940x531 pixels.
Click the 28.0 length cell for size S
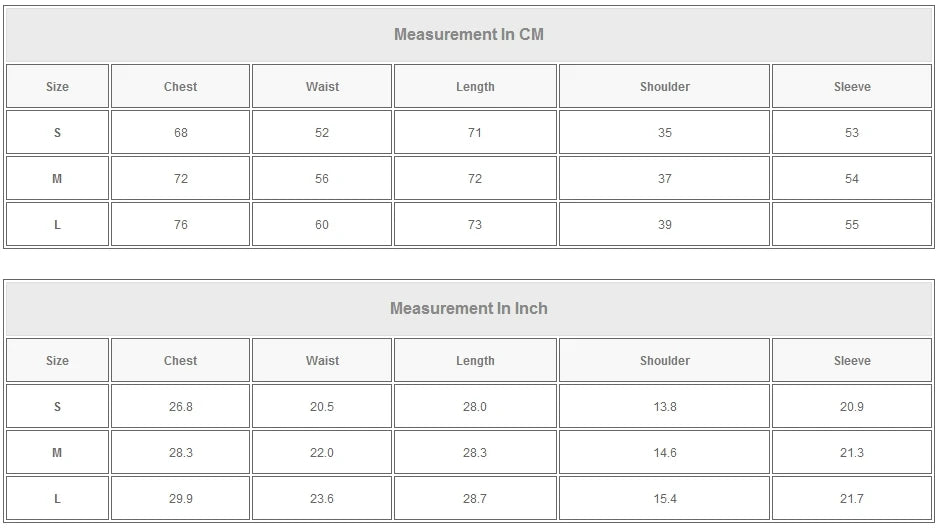click(x=475, y=407)
